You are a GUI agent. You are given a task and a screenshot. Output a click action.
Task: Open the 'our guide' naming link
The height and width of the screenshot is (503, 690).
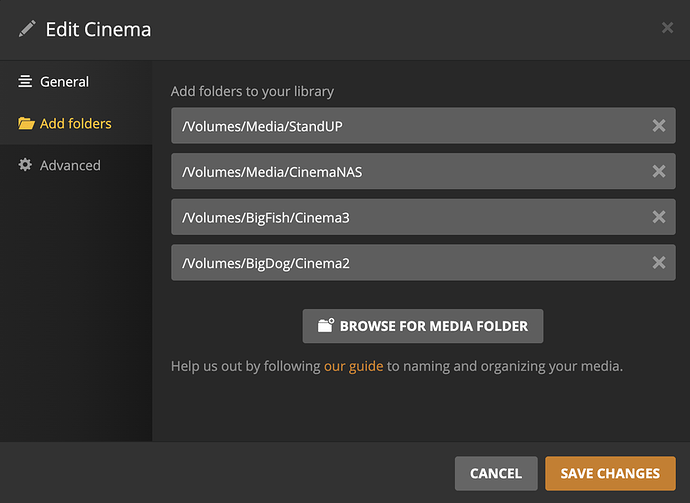(x=353, y=366)
